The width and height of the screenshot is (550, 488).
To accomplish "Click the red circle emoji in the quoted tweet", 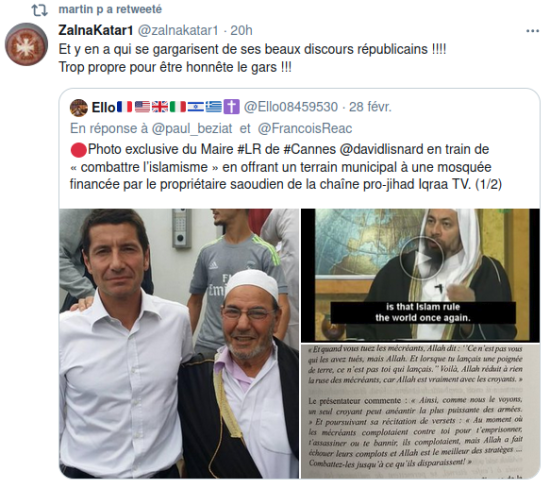I will click(79, 150).
